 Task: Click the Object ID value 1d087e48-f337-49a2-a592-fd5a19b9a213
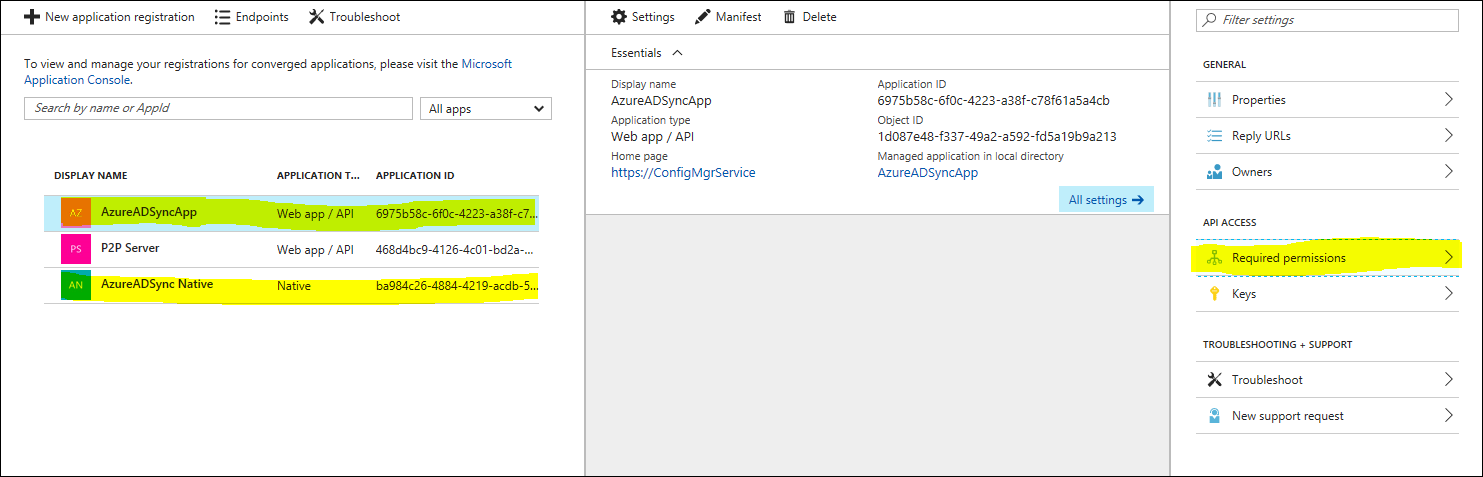point(997,137)
